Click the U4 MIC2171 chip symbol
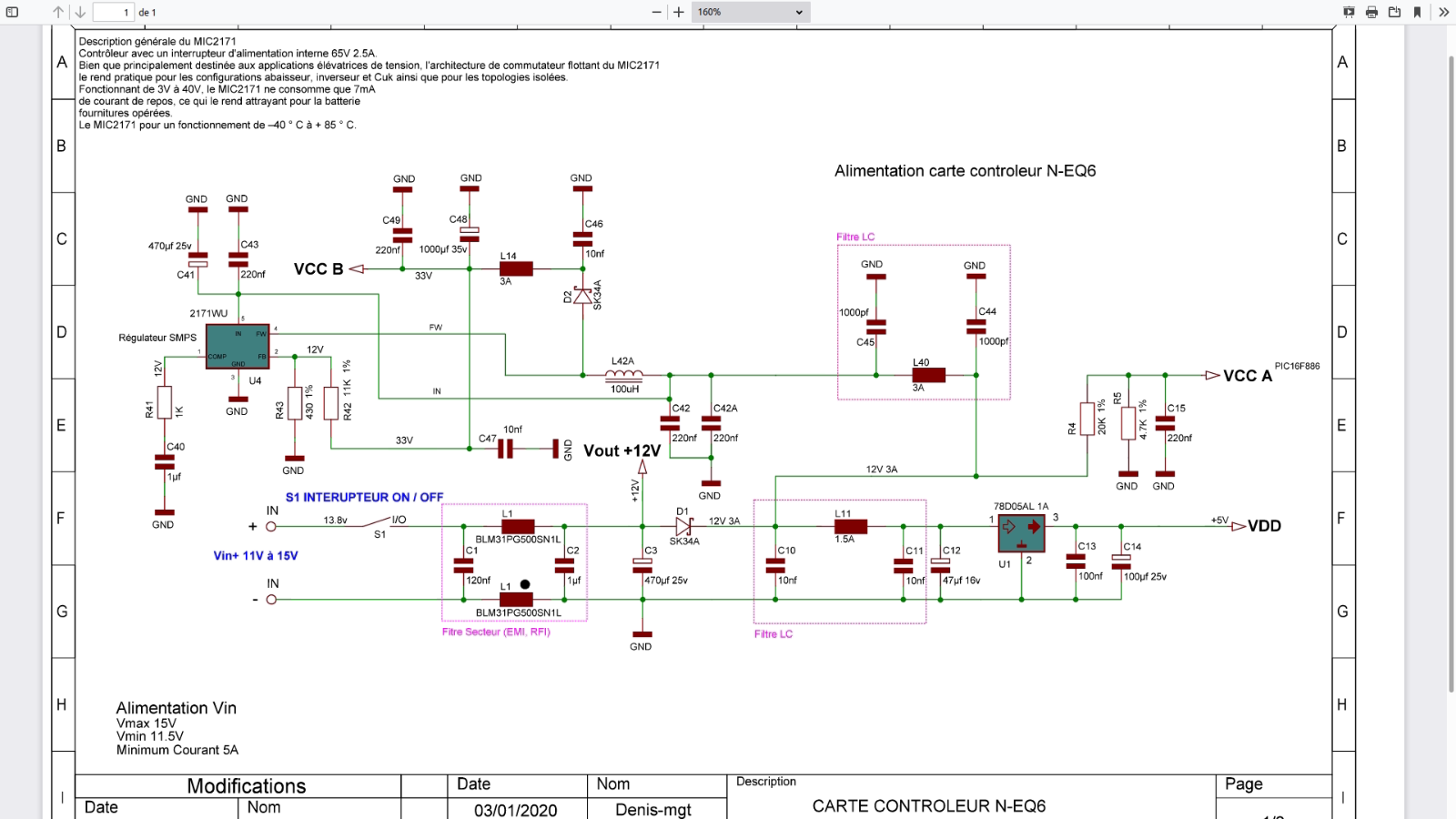This screenshot has height=819, width=1456. [x=238, y=347]
